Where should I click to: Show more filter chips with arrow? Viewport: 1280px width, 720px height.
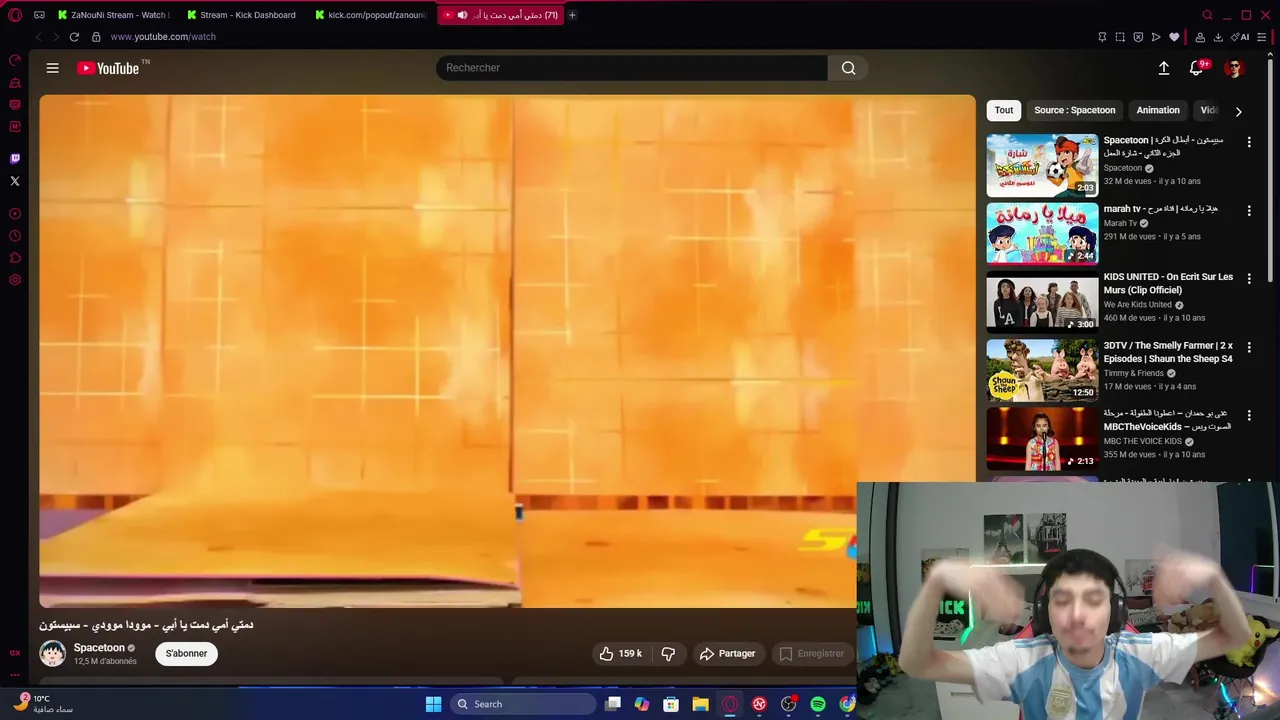click(x=1238, y=111)
